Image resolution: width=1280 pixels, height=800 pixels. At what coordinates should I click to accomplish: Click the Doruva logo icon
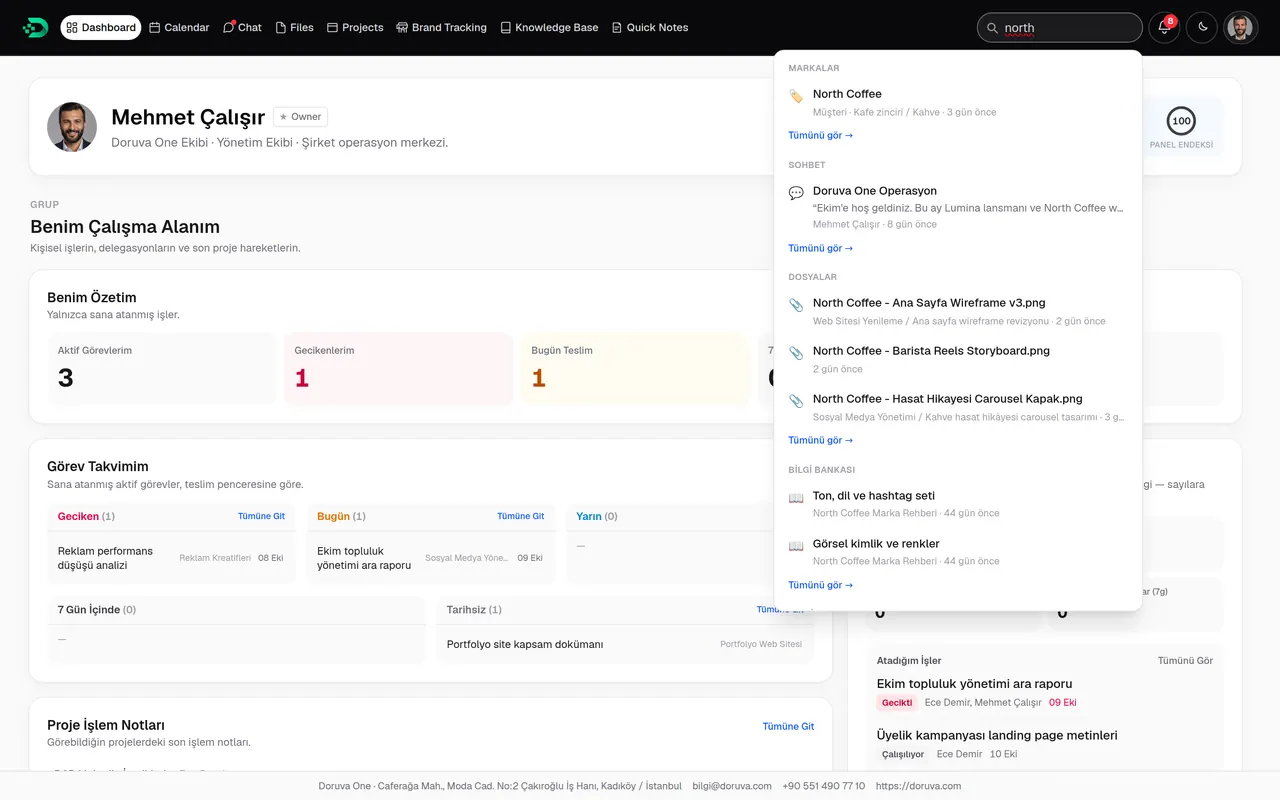point(35,28)
